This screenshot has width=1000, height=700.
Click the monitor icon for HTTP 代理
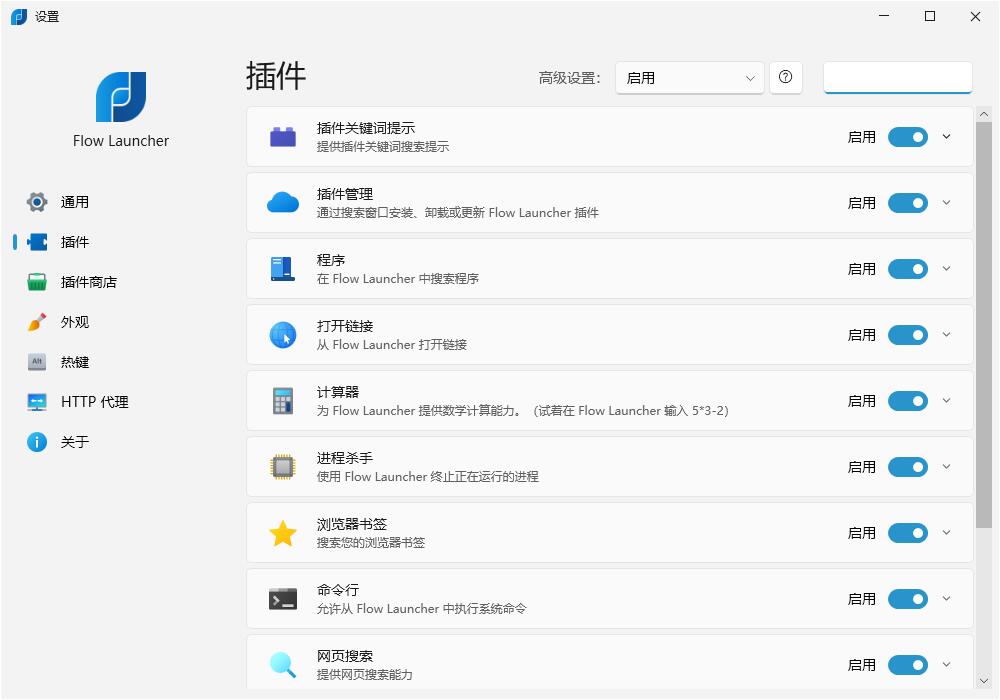point(37,402)
